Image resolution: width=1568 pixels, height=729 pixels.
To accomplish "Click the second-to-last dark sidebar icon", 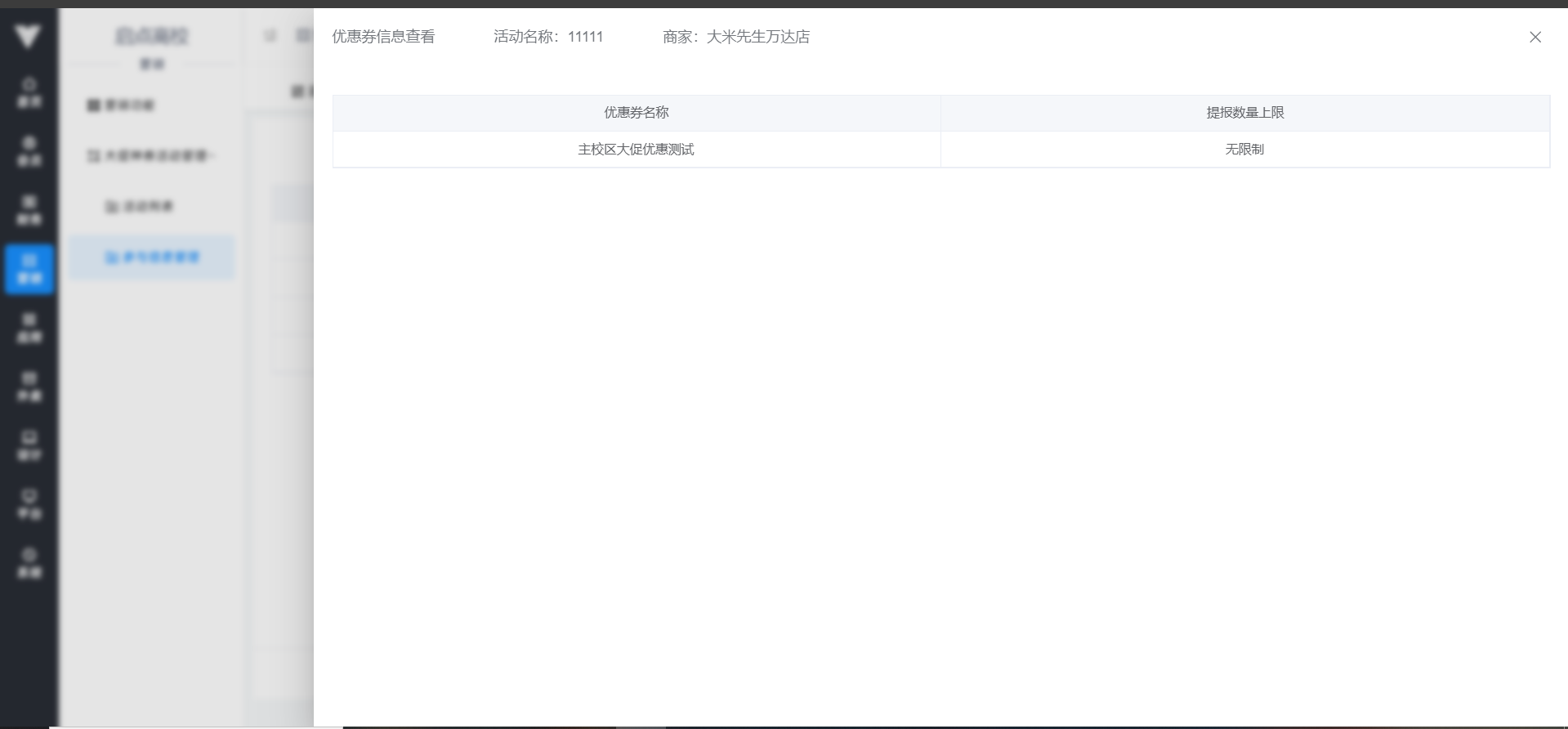I will (29, 504).
